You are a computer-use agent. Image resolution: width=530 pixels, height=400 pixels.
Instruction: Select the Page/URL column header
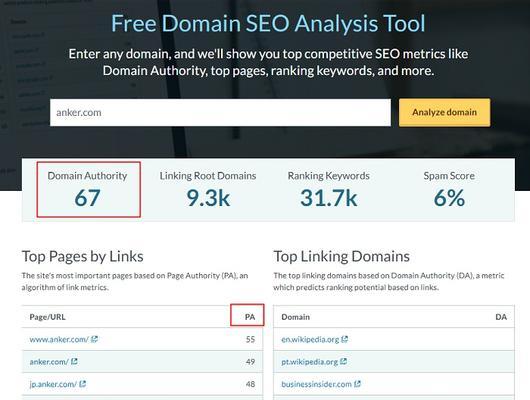(47, 317)
